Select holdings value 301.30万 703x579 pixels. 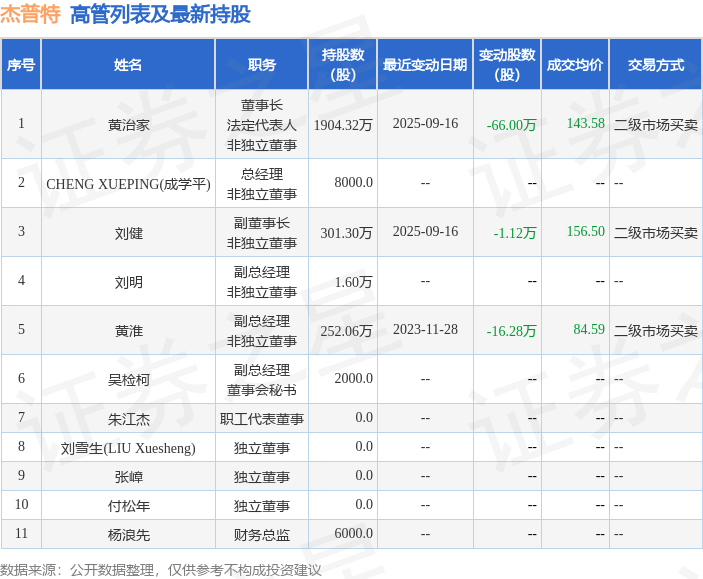pos(346,233)
